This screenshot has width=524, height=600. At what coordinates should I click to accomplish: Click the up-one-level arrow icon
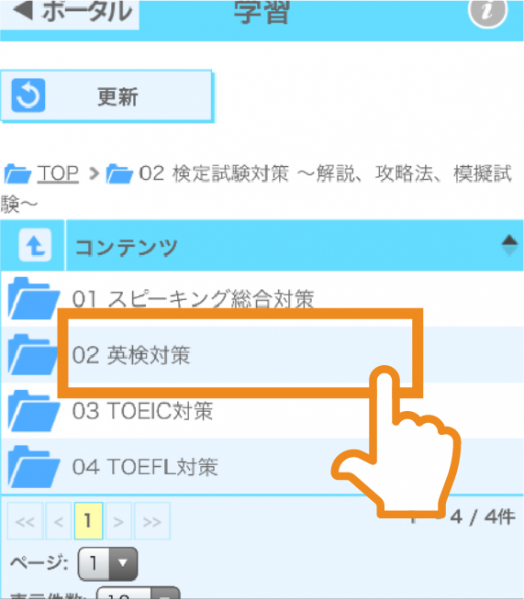click(x=35, y=245)
